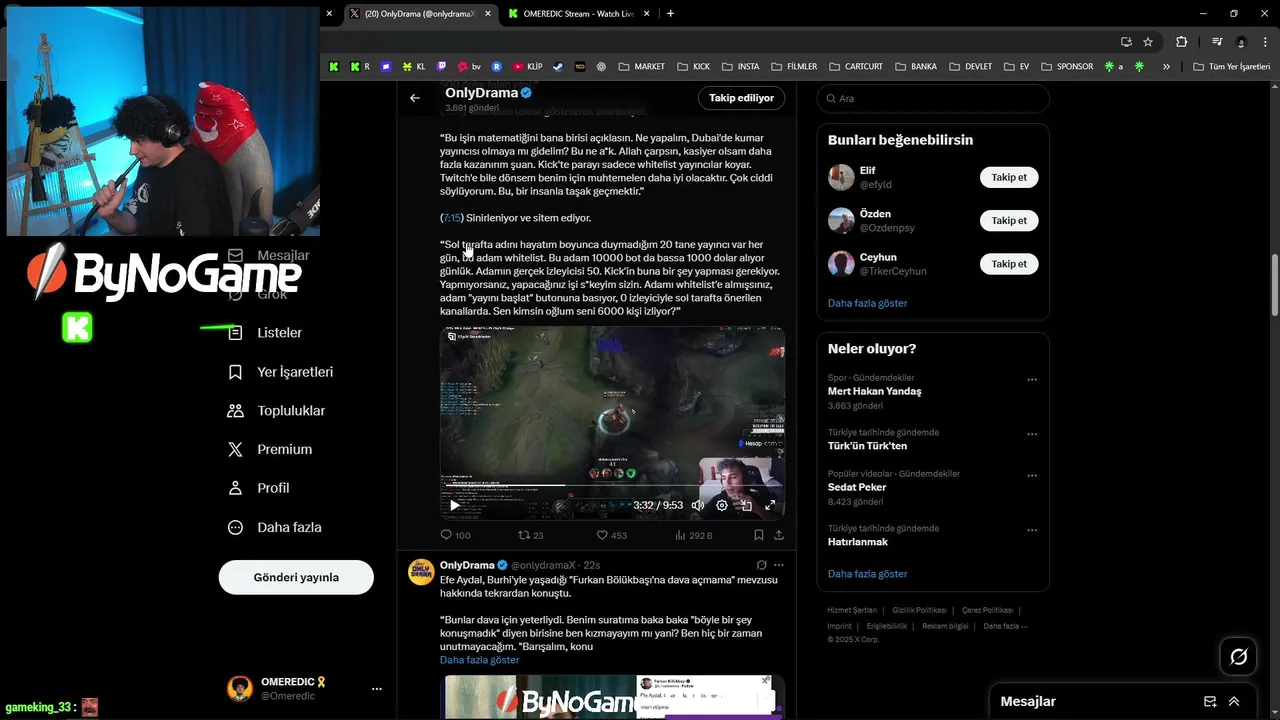Open more options for Hatırlanmak trend

tap(1032, 530)
